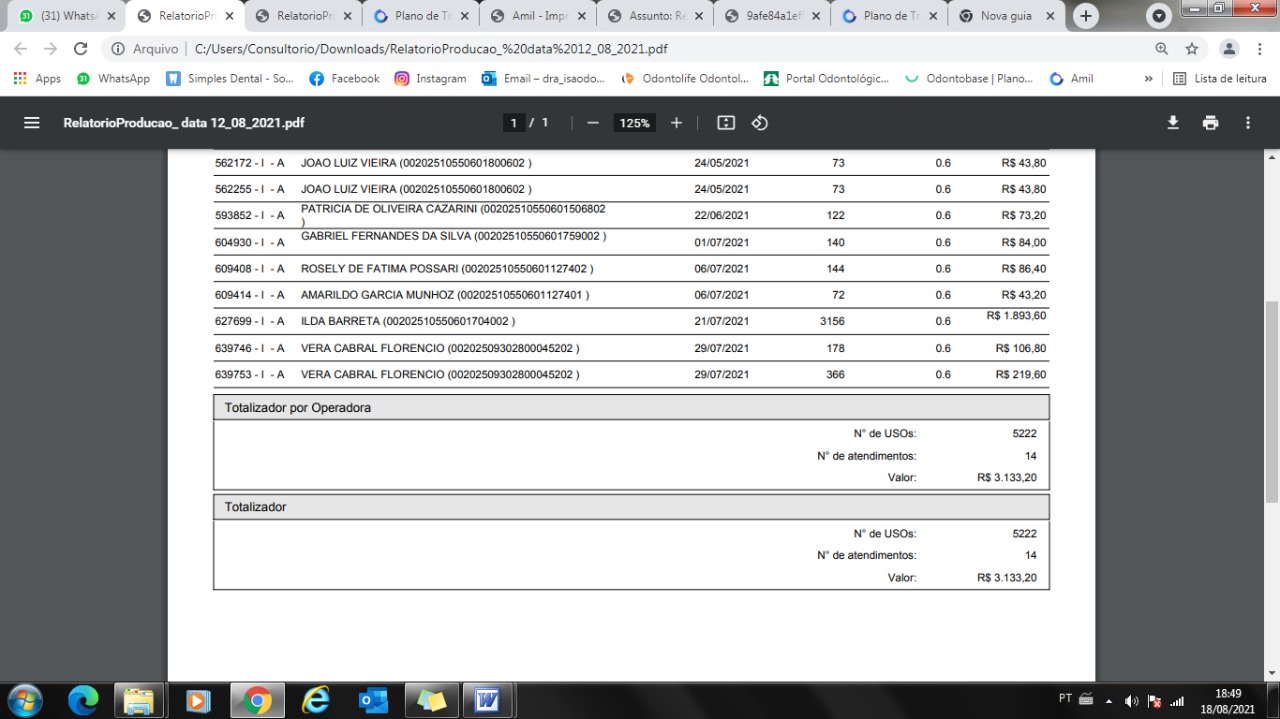Show hidden system tray icons
This screenshot has width=1280, height=719.
coord(1108,700)
